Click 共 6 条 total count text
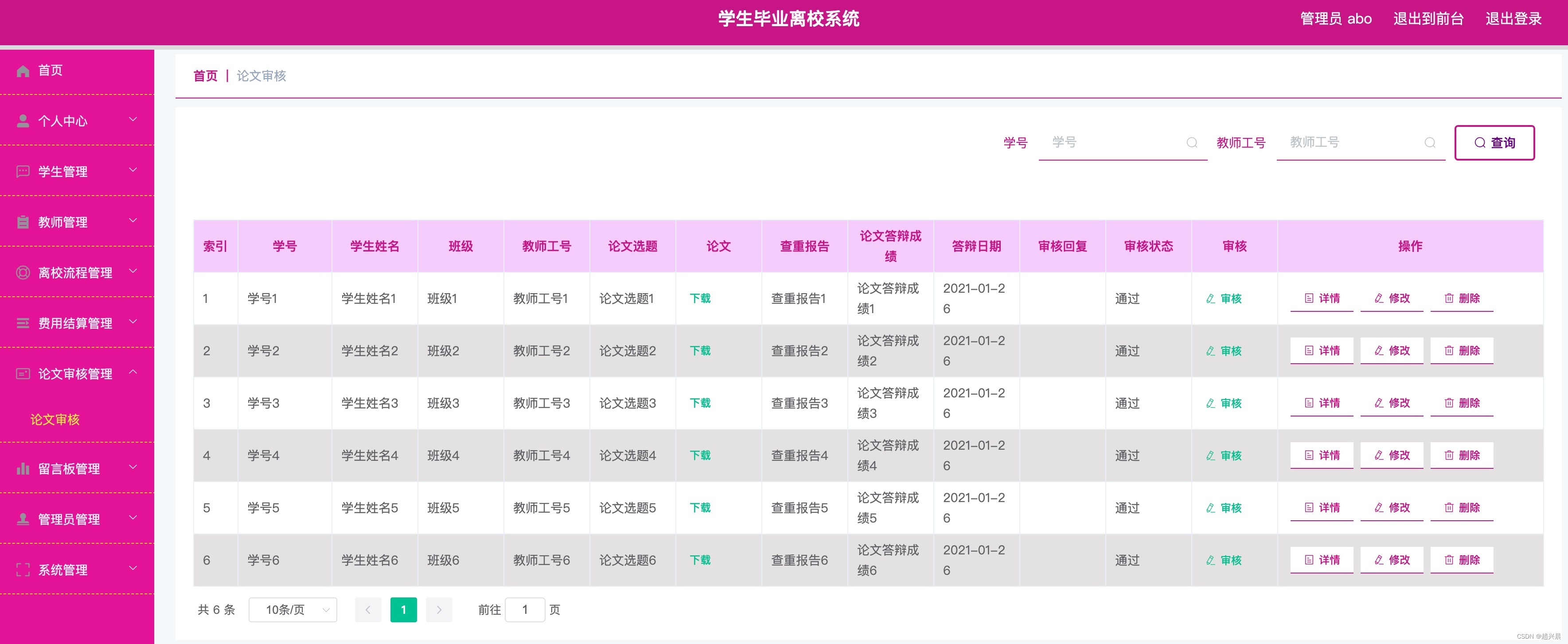The height and width of the screenshot is (644, 1568). [216, 610]
